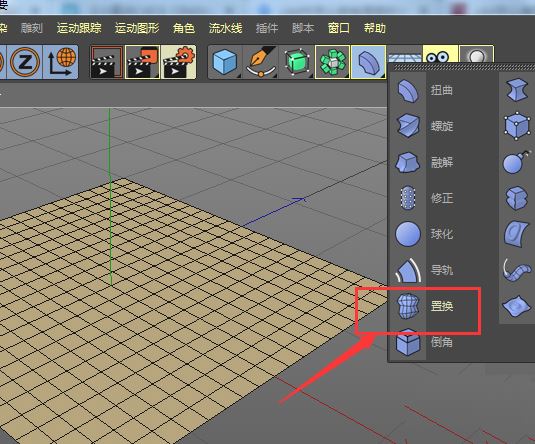Open the 角色 menu

pos(184,28)
